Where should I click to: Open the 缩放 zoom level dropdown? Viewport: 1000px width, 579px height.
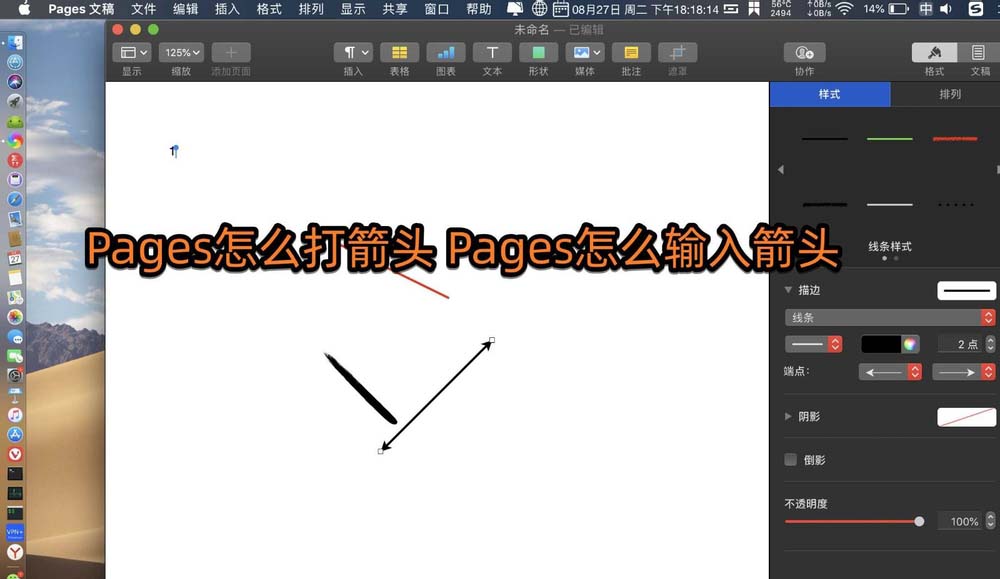pos(180,52)
